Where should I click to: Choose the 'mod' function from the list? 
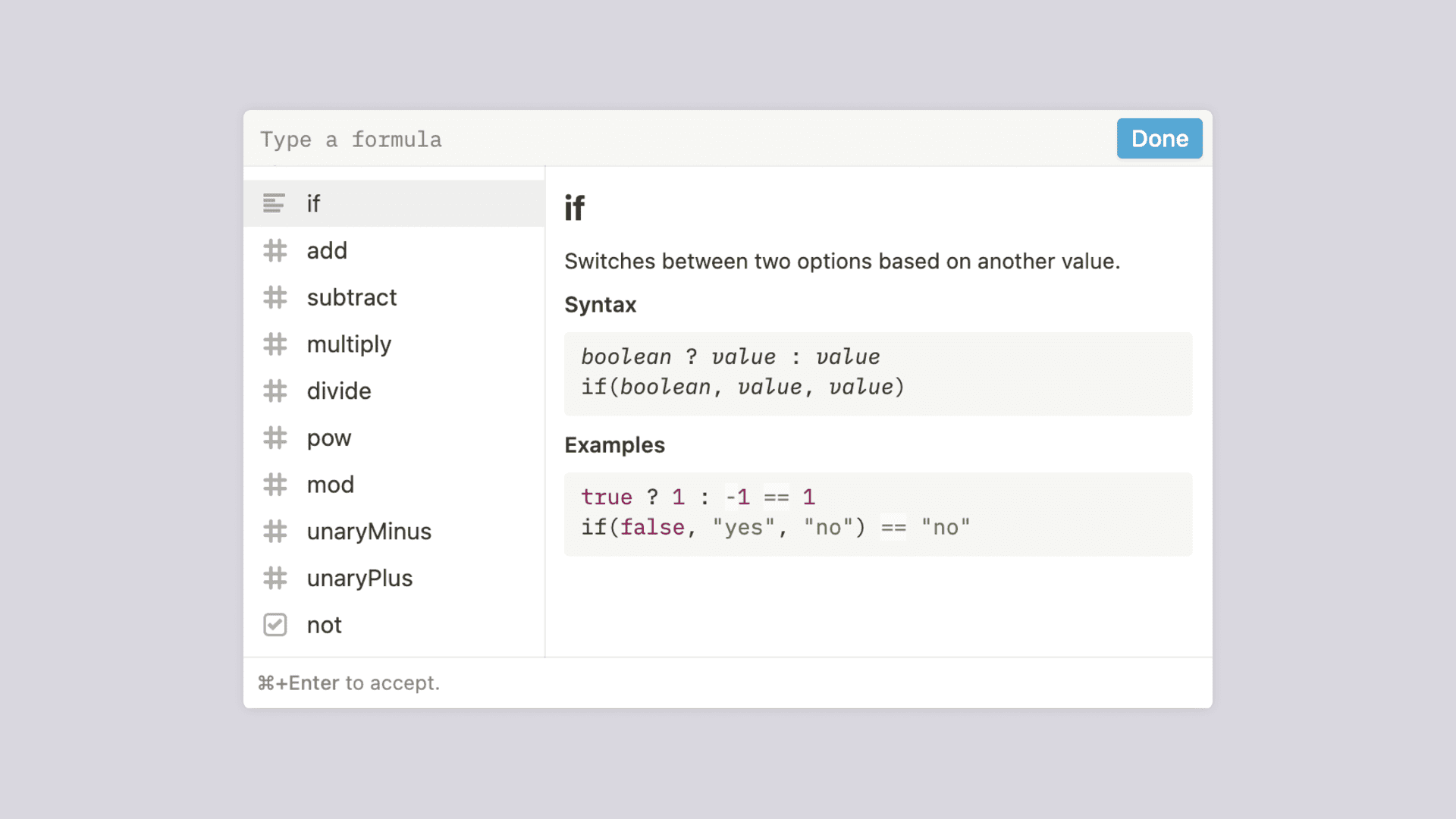(394, 485)
